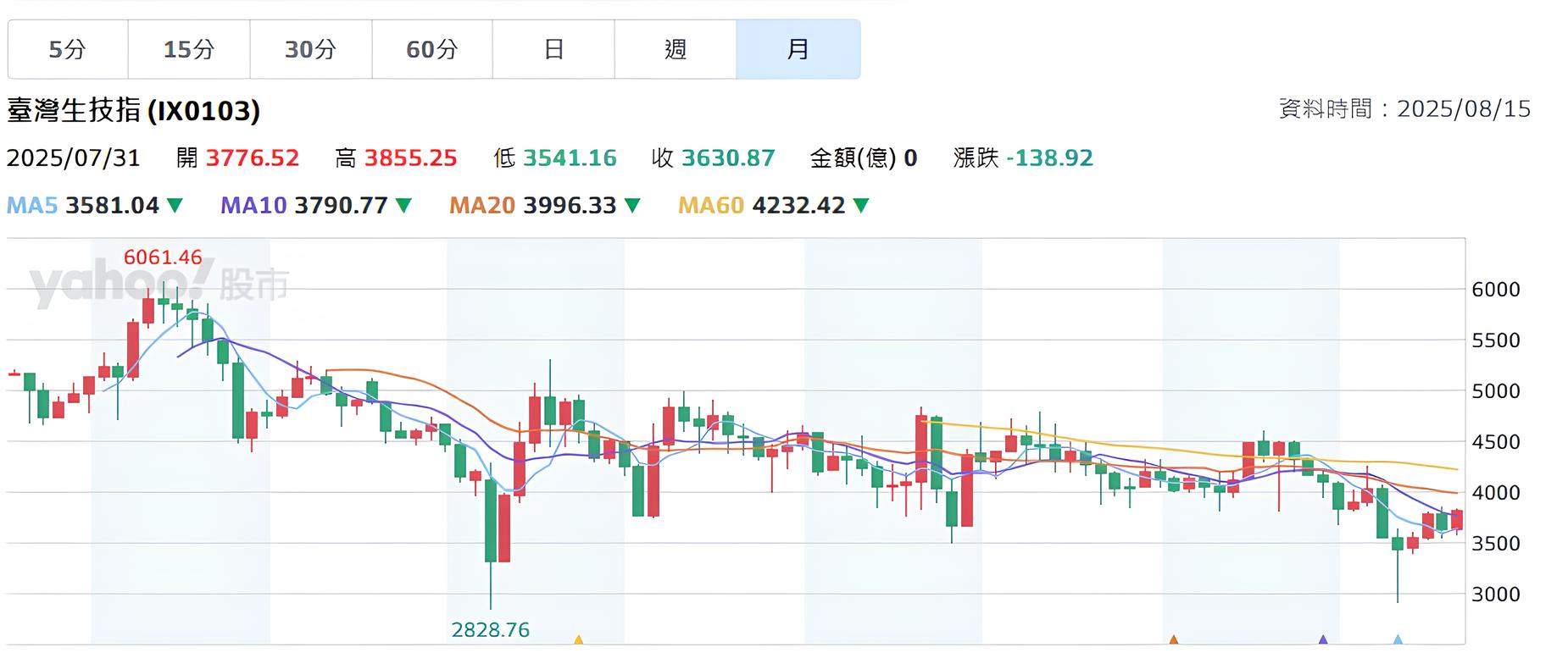Click the close price 3630.87
The image size is (1568, 664).
[x=728, y=158]
